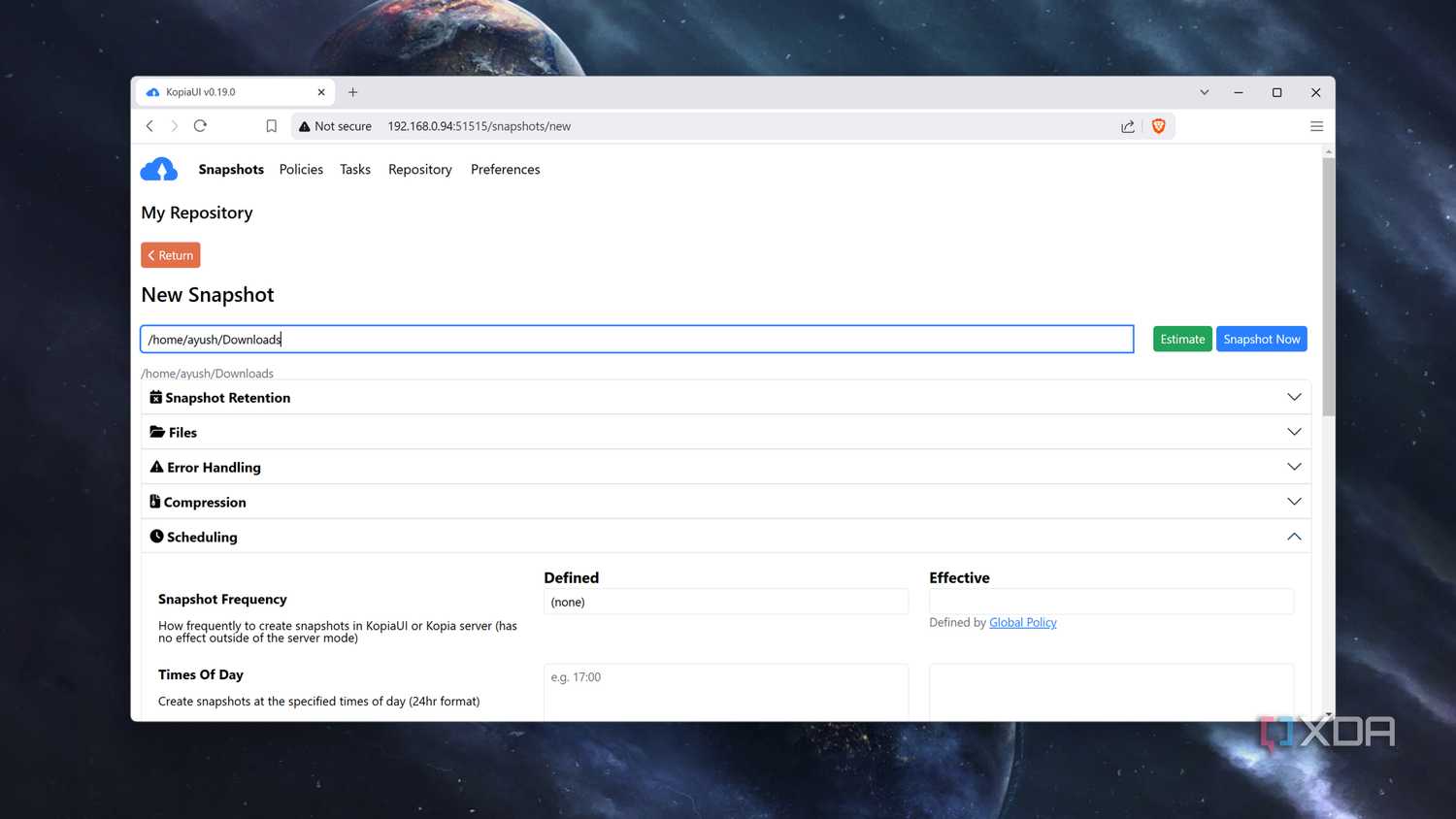Expand the Error Handling section chevron
The width and height of the screenshot is (1456, 819).
pyautogui.click(x=1294, y=467)
